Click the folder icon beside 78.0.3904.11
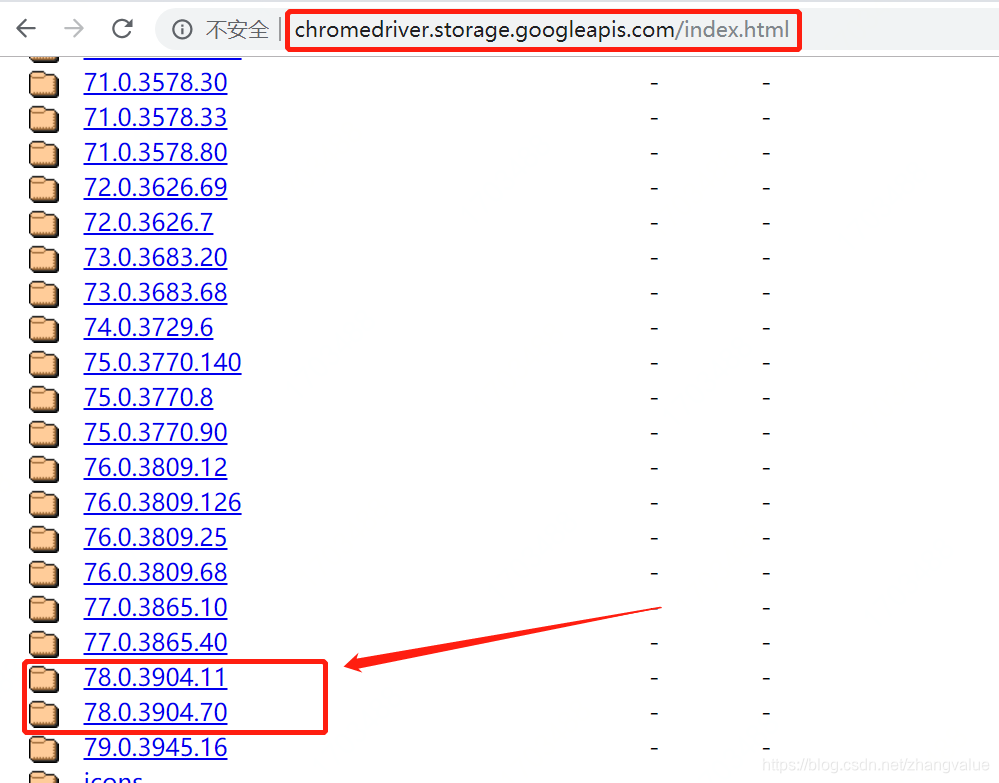The width and height of the screenshot is (999, 783). pos(44,677)
